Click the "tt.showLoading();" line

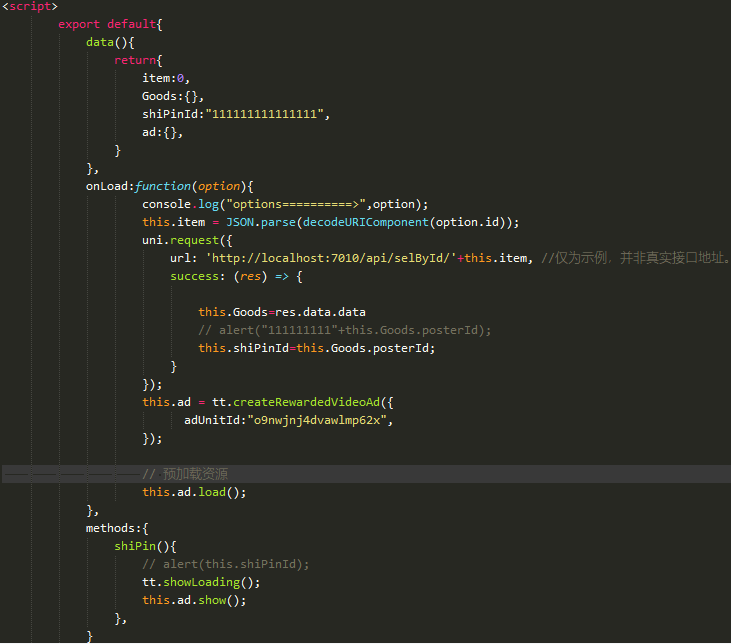(201, 582)
